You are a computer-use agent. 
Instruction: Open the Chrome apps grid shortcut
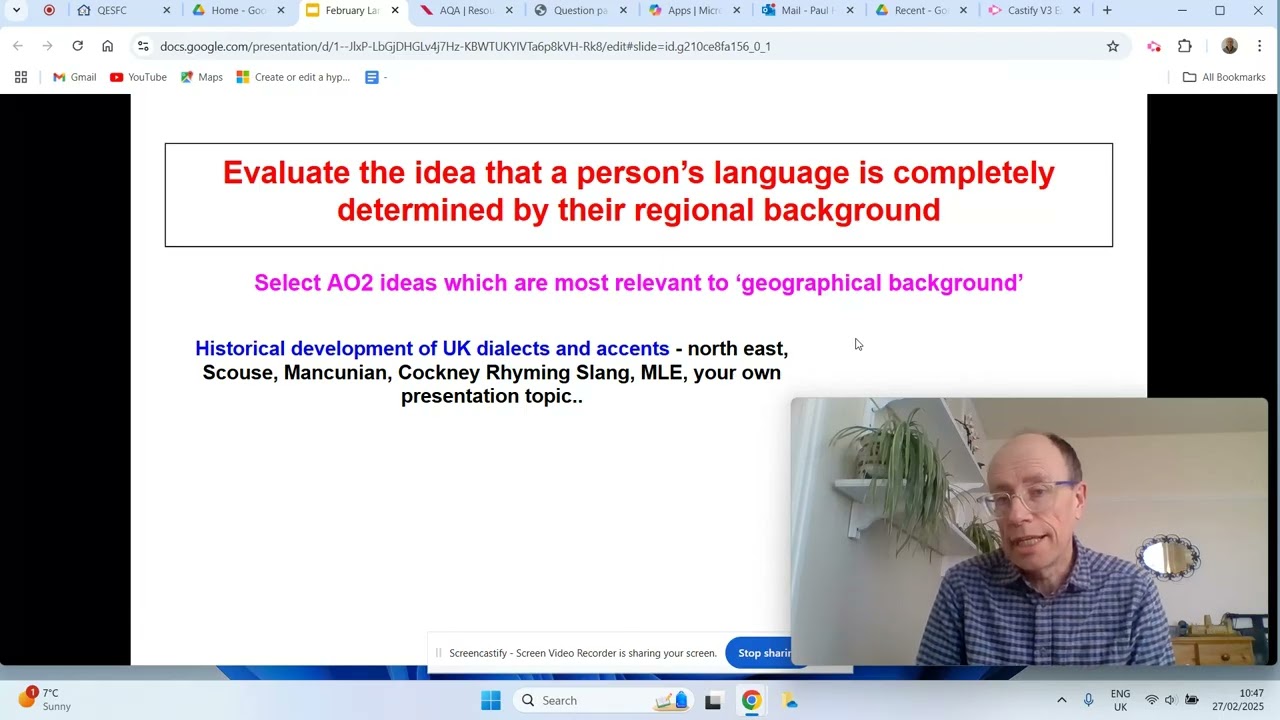coord(20,77)
